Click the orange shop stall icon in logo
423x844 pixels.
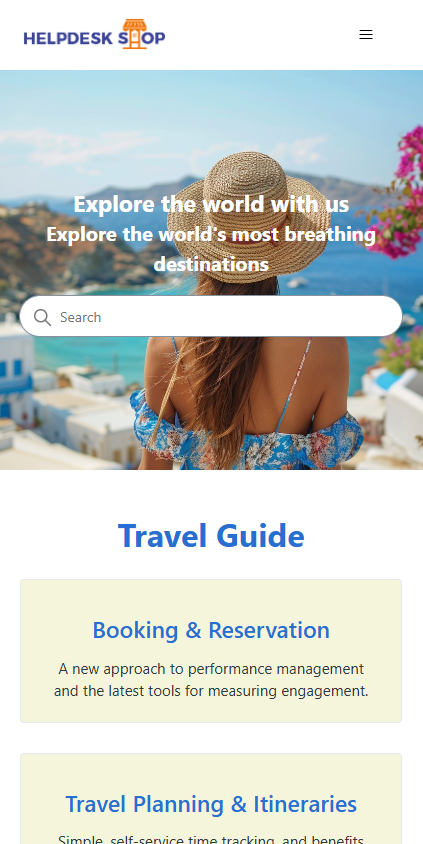[134, 34]
